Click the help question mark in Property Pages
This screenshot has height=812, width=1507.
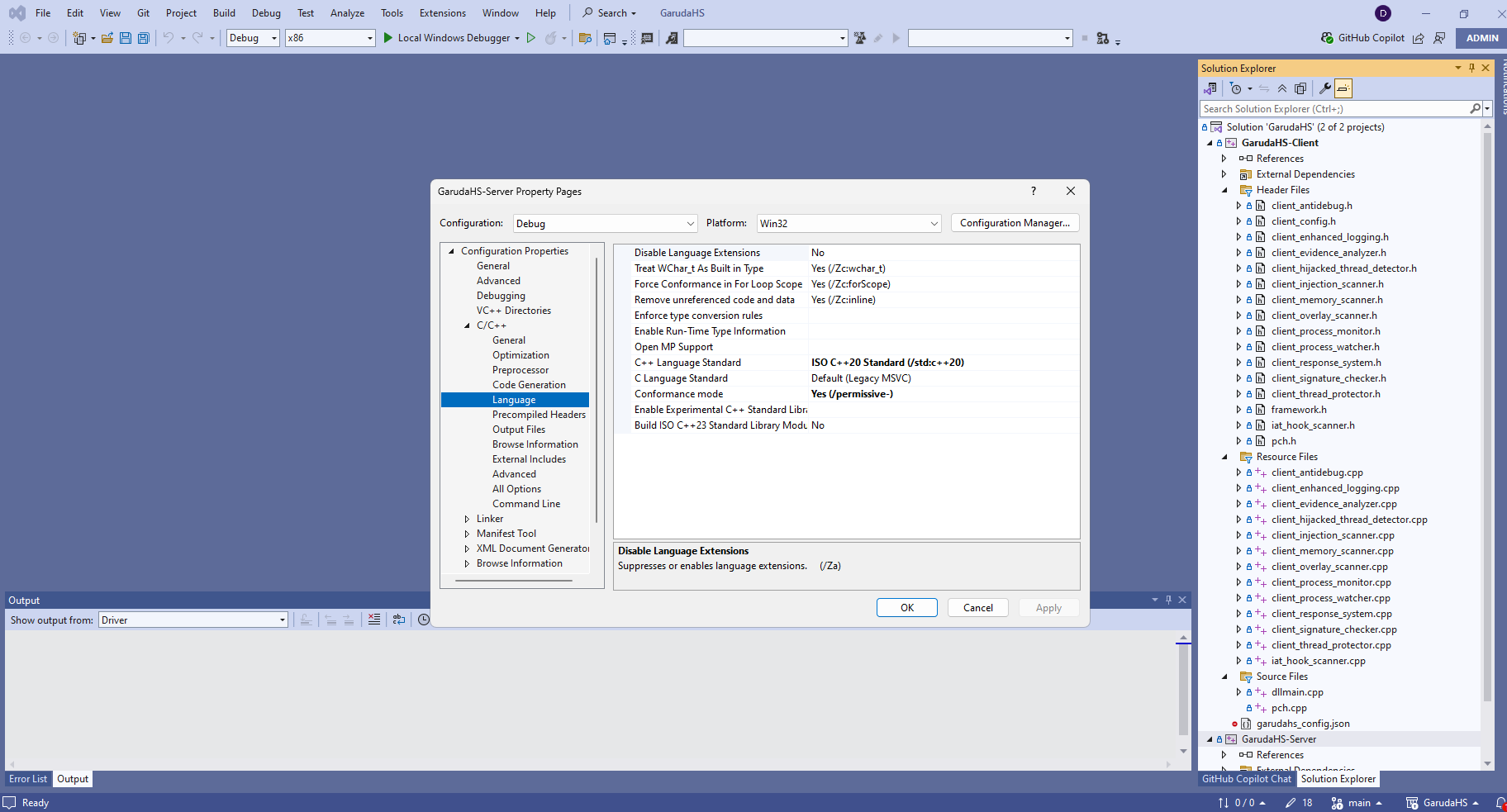(1033, 191)
